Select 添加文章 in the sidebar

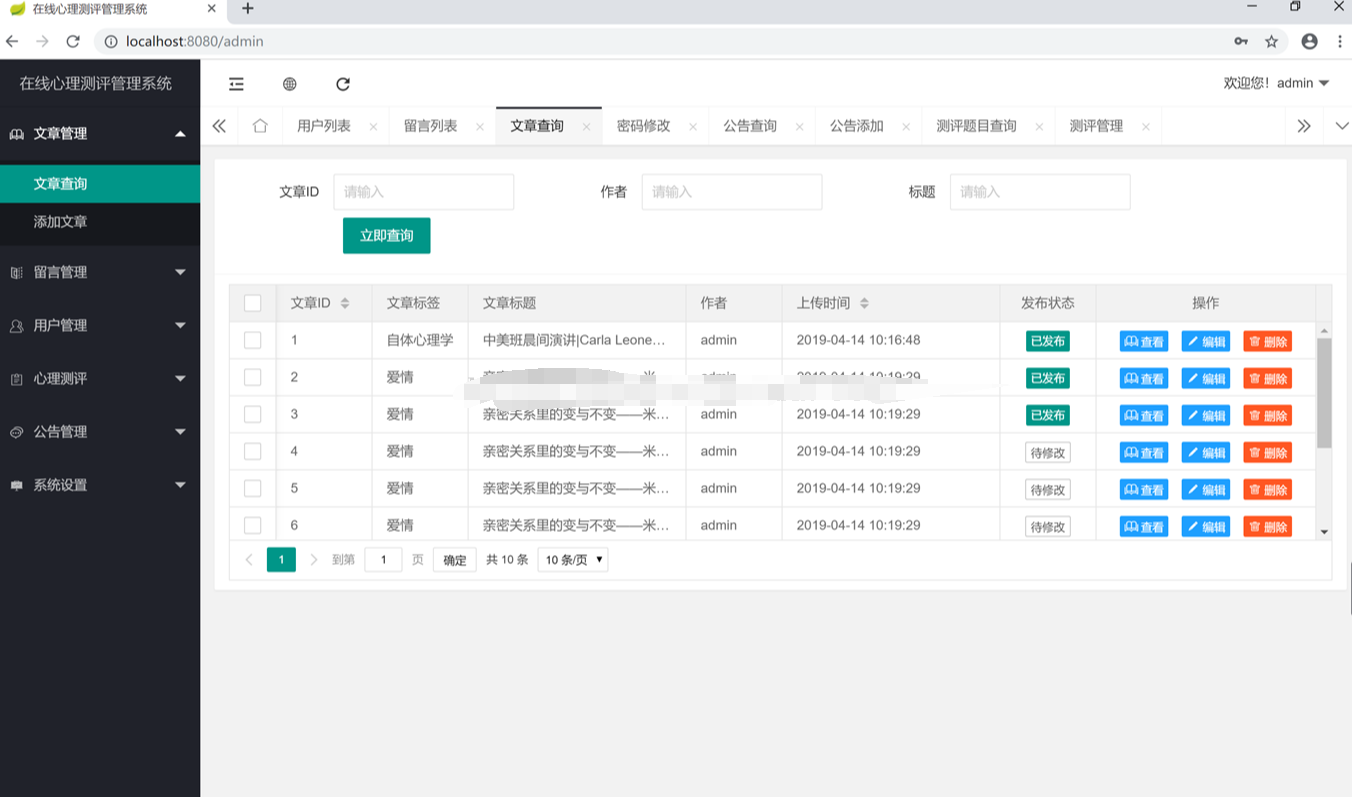[x=100, y=222]
